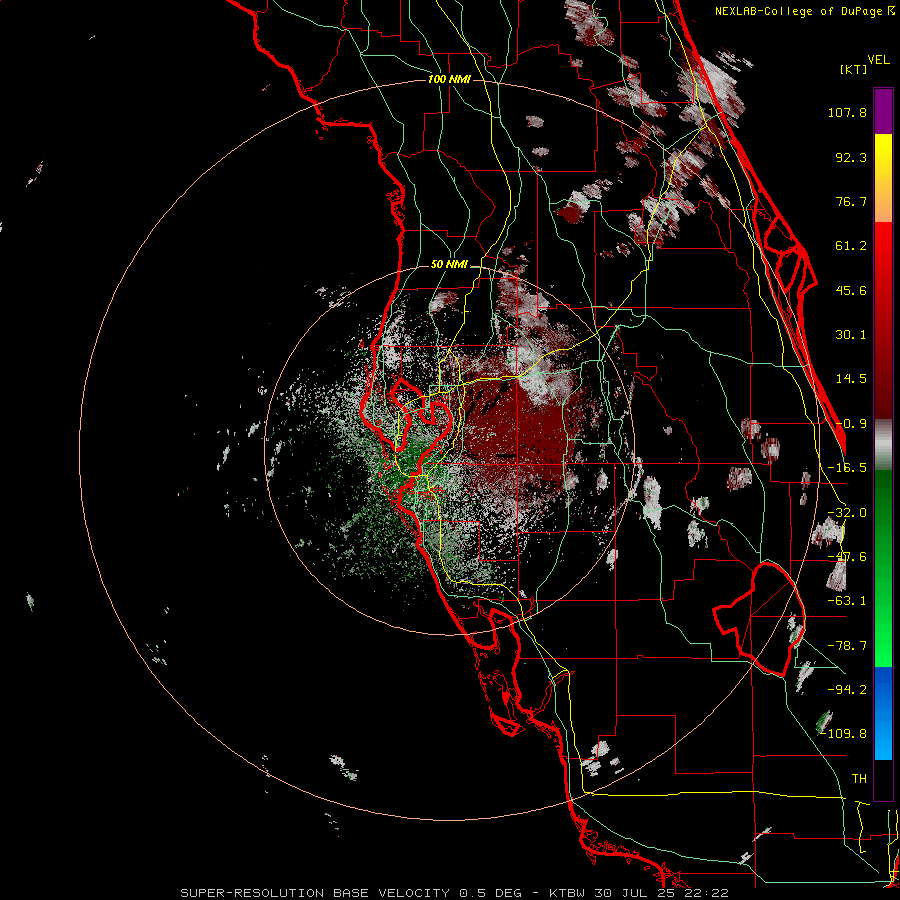Select the -32.0 scale value
The width and height of the screenshot is (900, 900).
click(847, 513)
